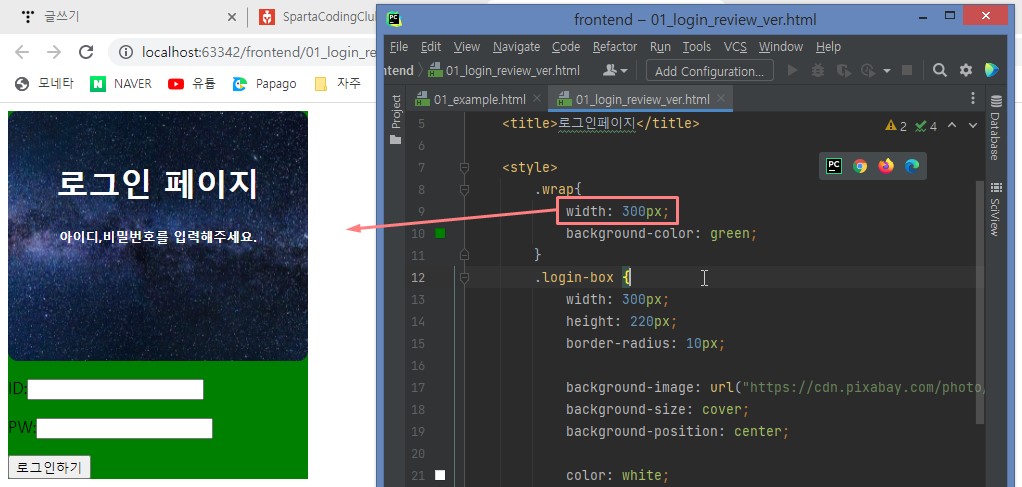The image size is (1022, 487).
Task: Click the Stop square icon
Action: click(907, 70)
